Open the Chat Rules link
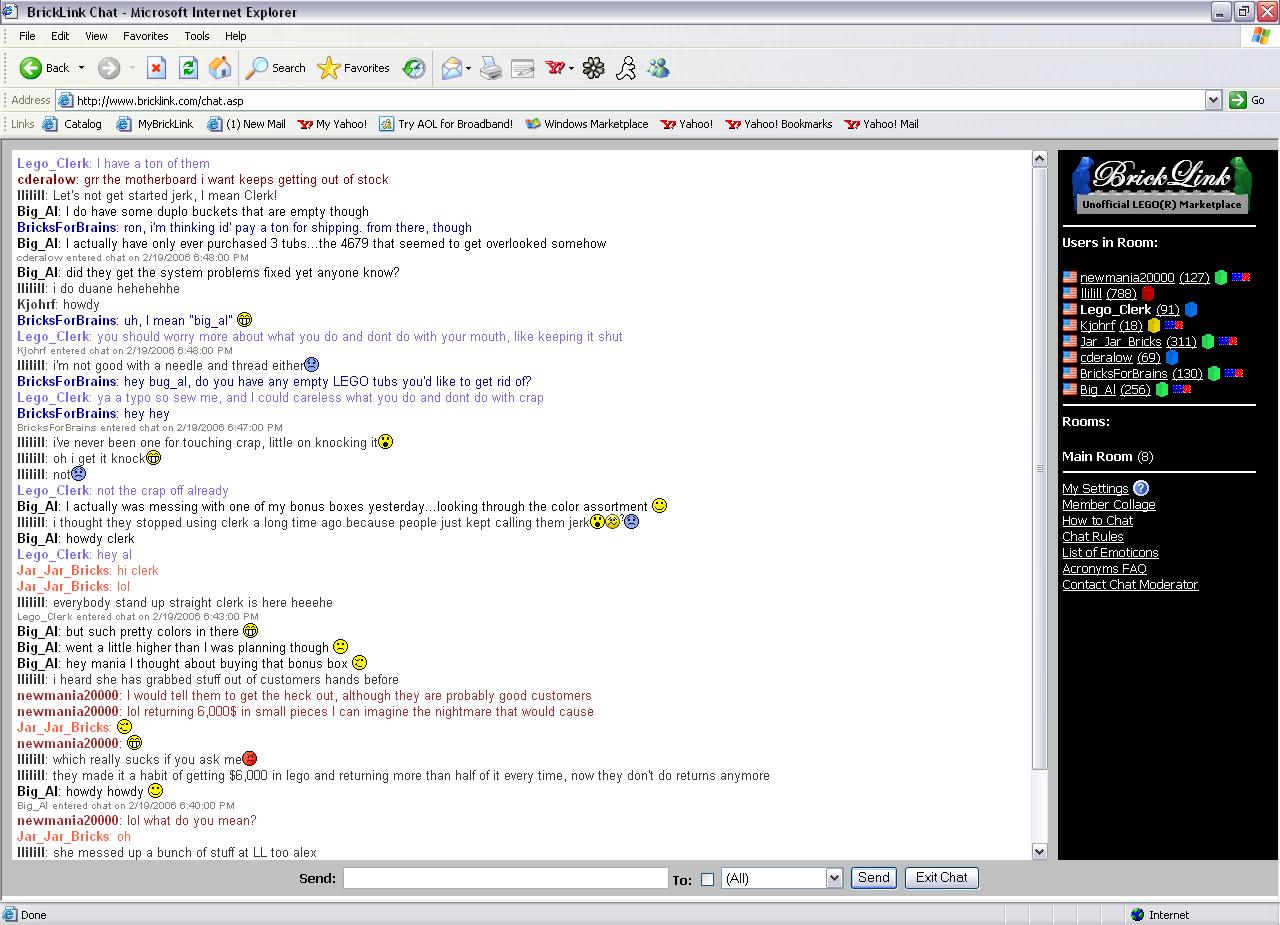The image size is (1280, 925). [x=1093, y=536]
